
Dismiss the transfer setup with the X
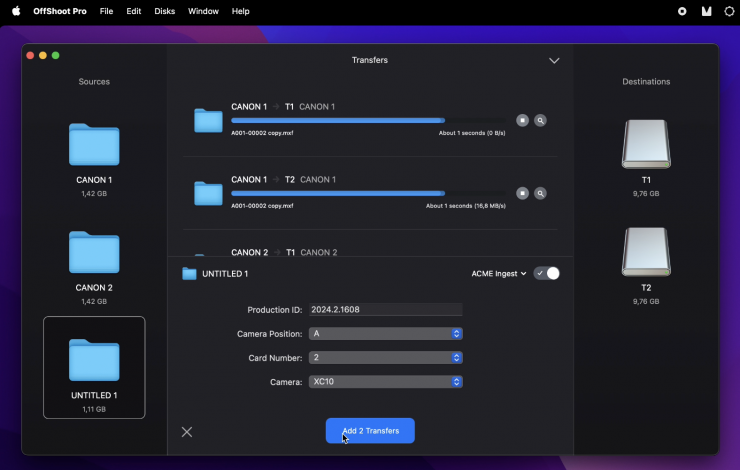187,432
